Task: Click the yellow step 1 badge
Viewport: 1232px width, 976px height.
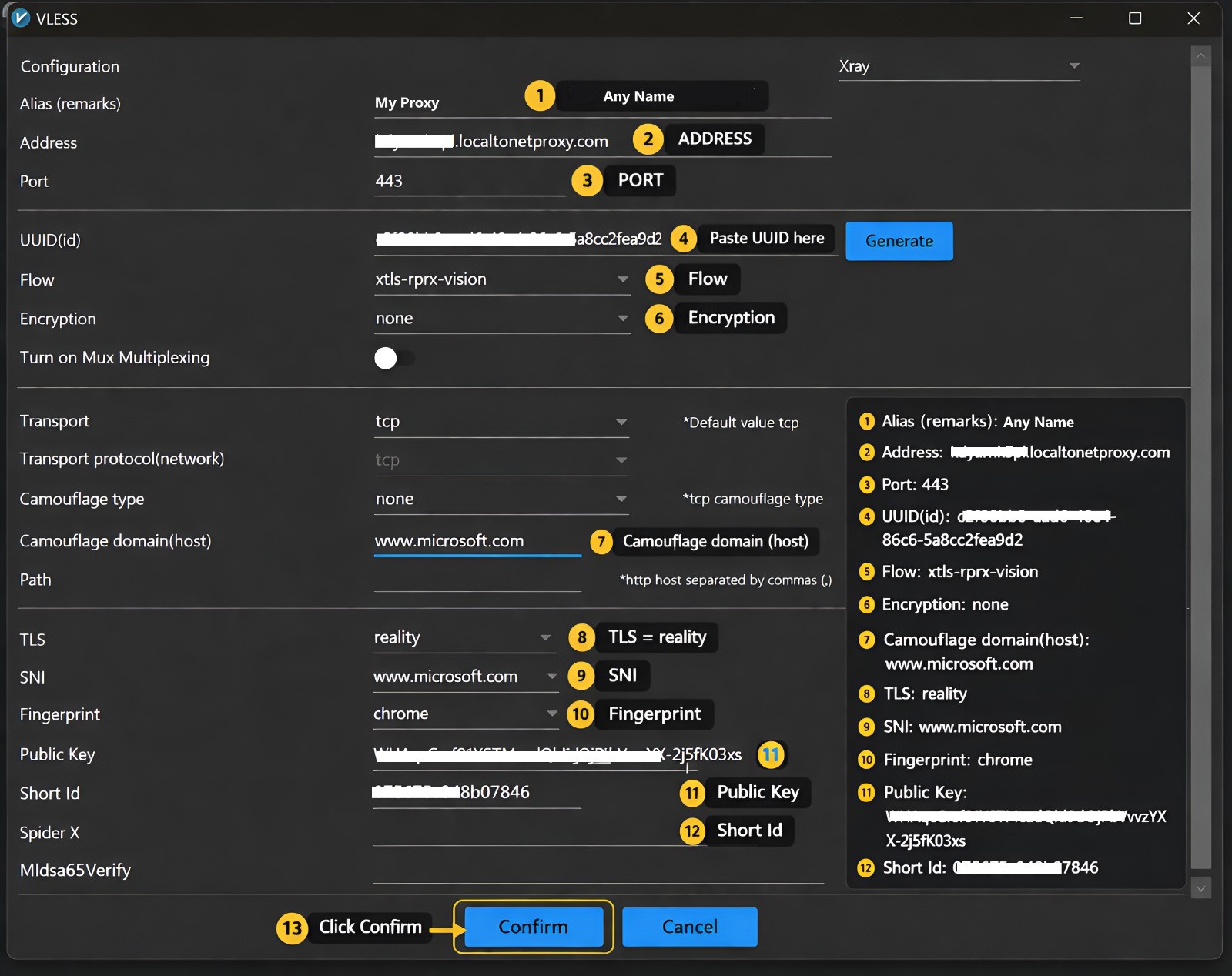Action: [540, 95]
